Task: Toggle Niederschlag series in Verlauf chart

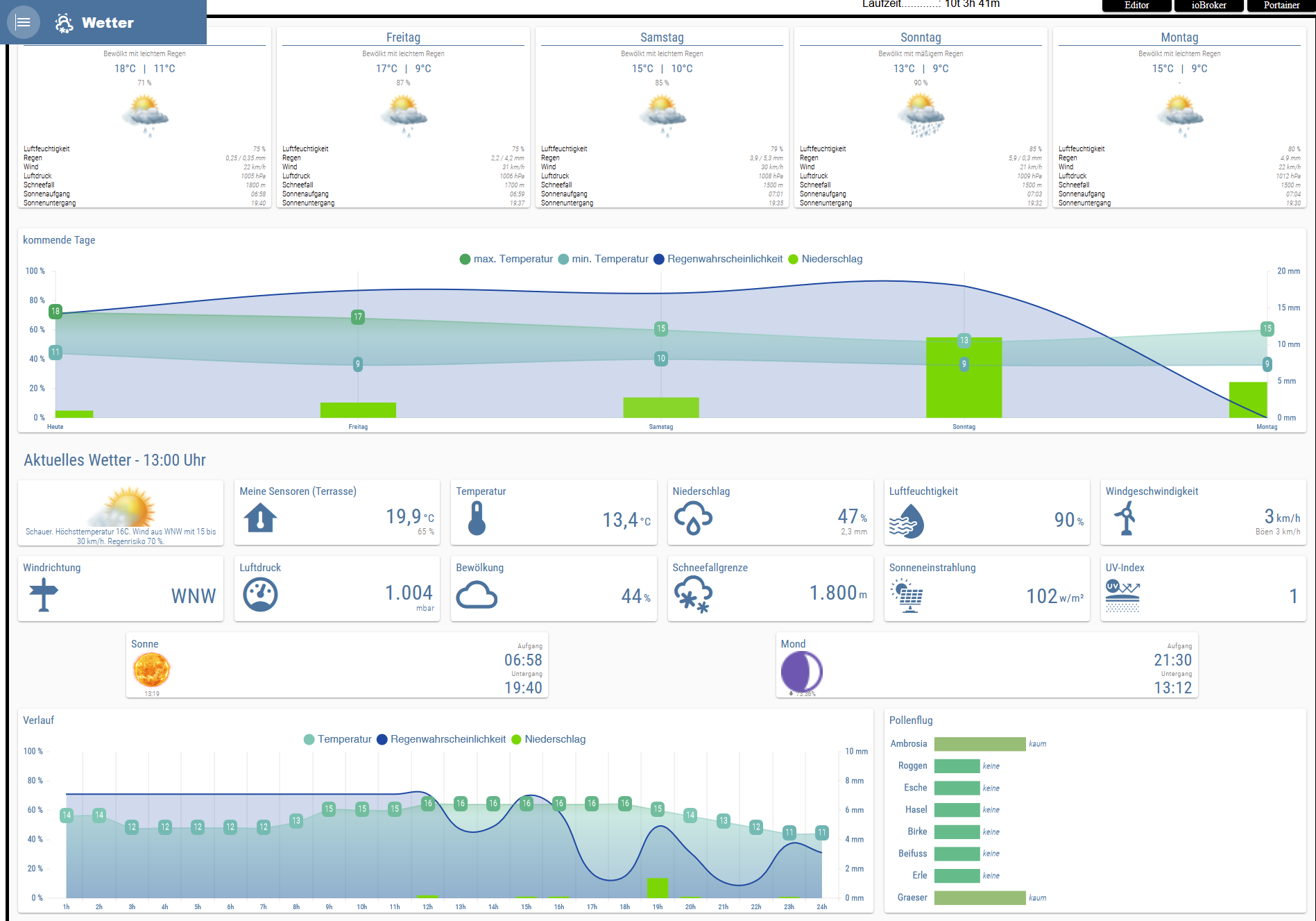Action: (549, 739)
